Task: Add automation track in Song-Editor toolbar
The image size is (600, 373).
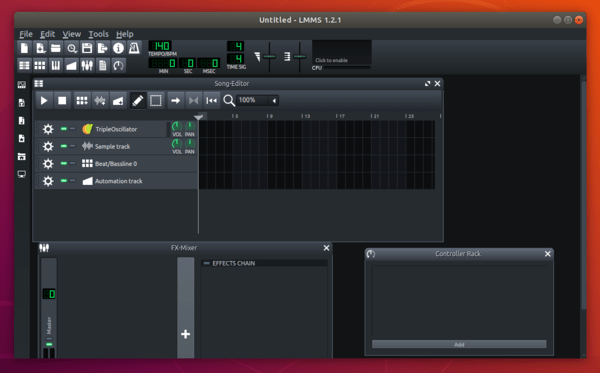Action: (x=118, y=101)
